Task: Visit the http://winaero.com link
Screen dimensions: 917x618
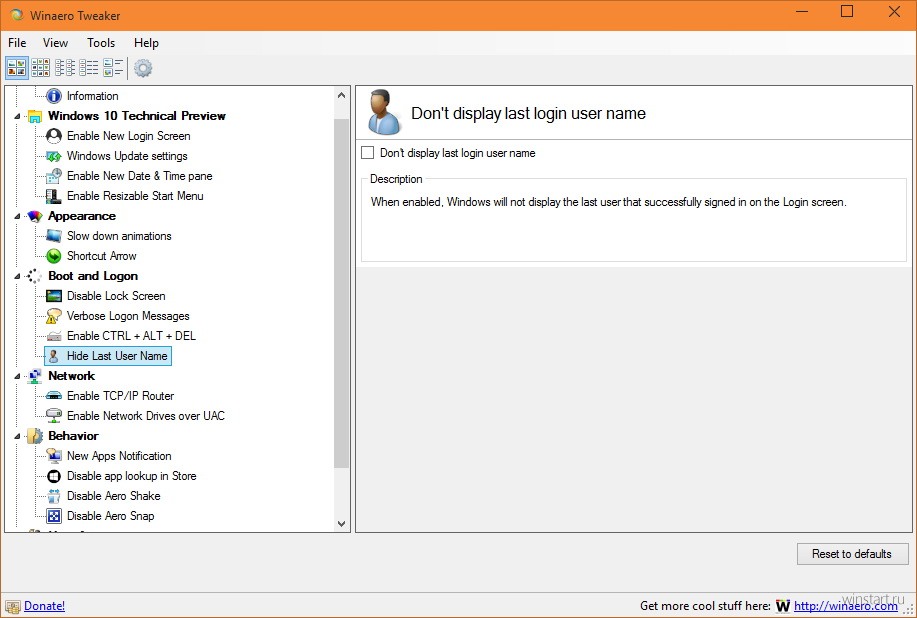Action: [846, 606]
